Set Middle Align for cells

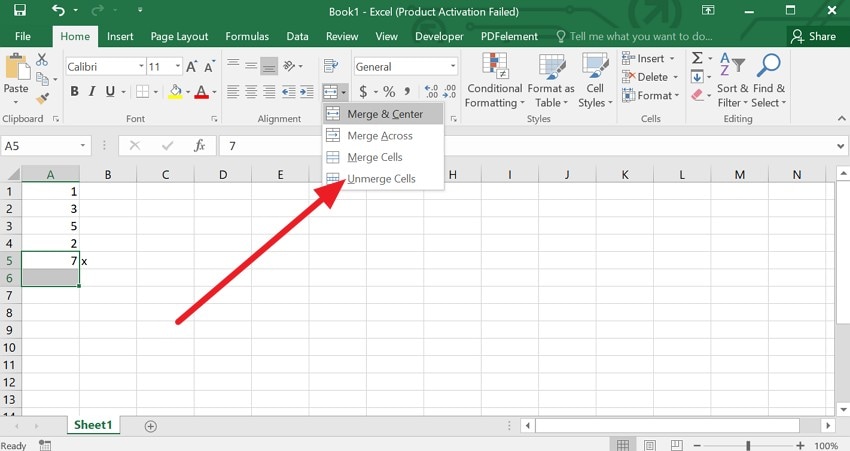[x=251, y=66]
